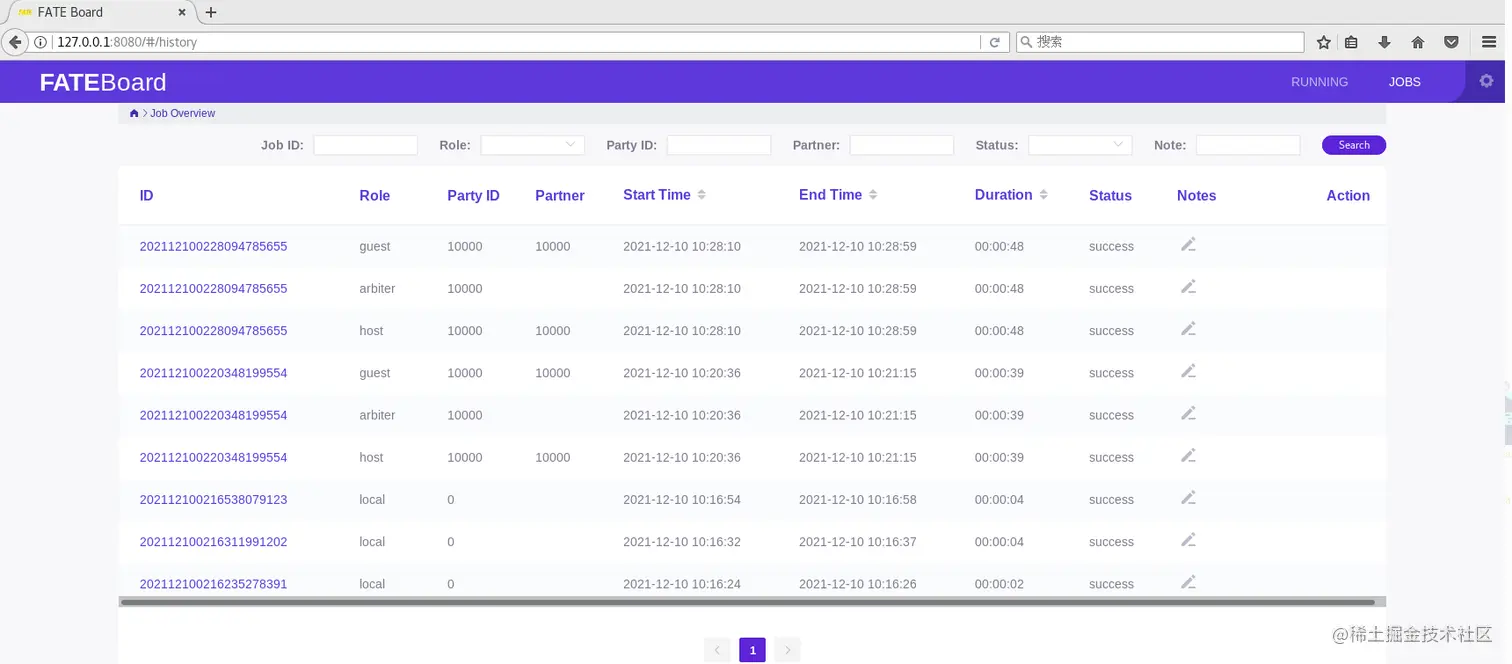The height and width of the screenshot is (664, 1512).
Task: Focus the Partner filter field
Action: (x=902, y=145)
